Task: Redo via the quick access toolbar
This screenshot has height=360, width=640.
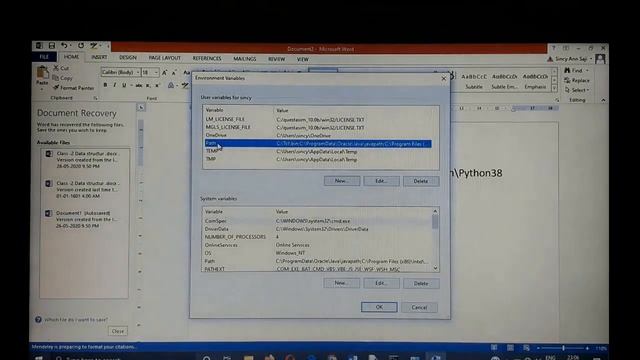Action: click(81, 45)
